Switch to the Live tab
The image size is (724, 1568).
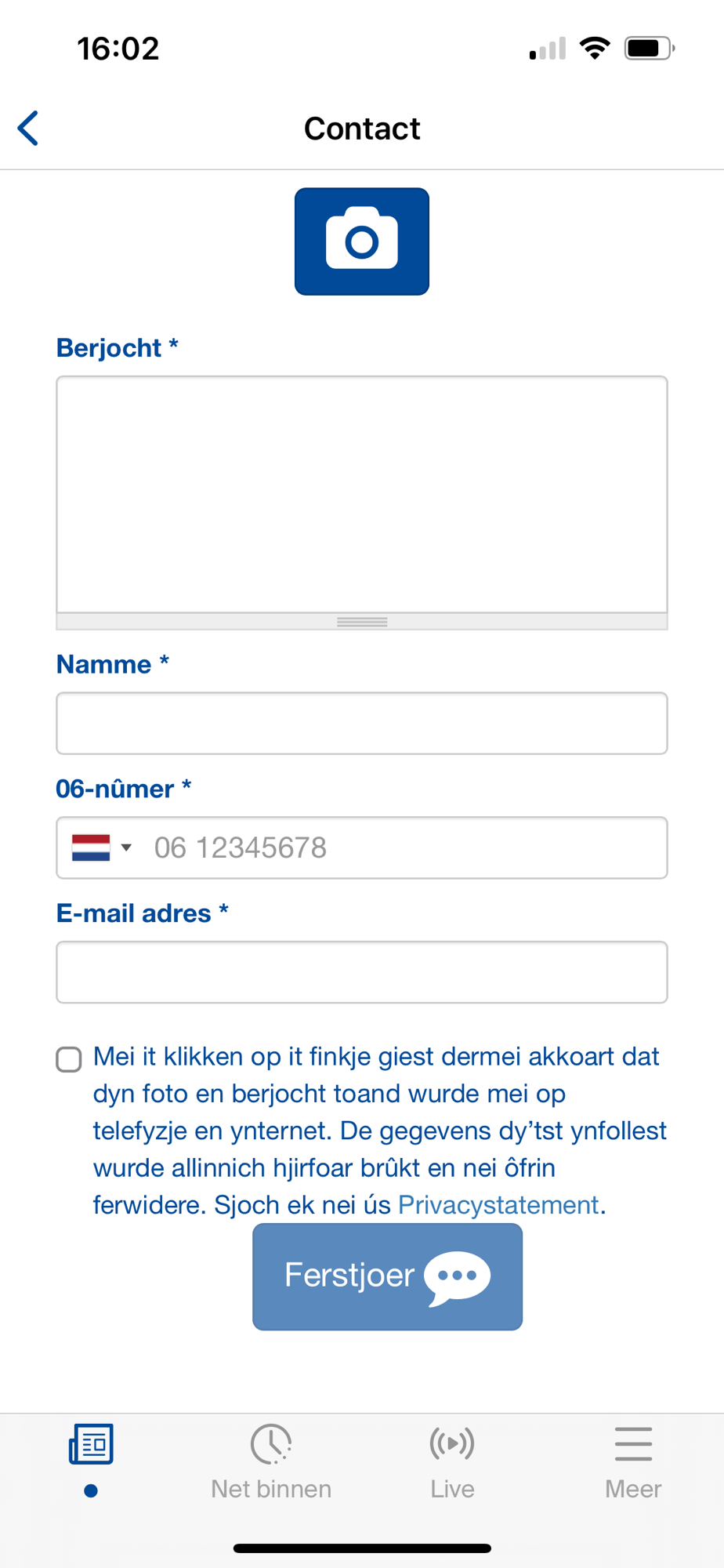point(452,1488)
